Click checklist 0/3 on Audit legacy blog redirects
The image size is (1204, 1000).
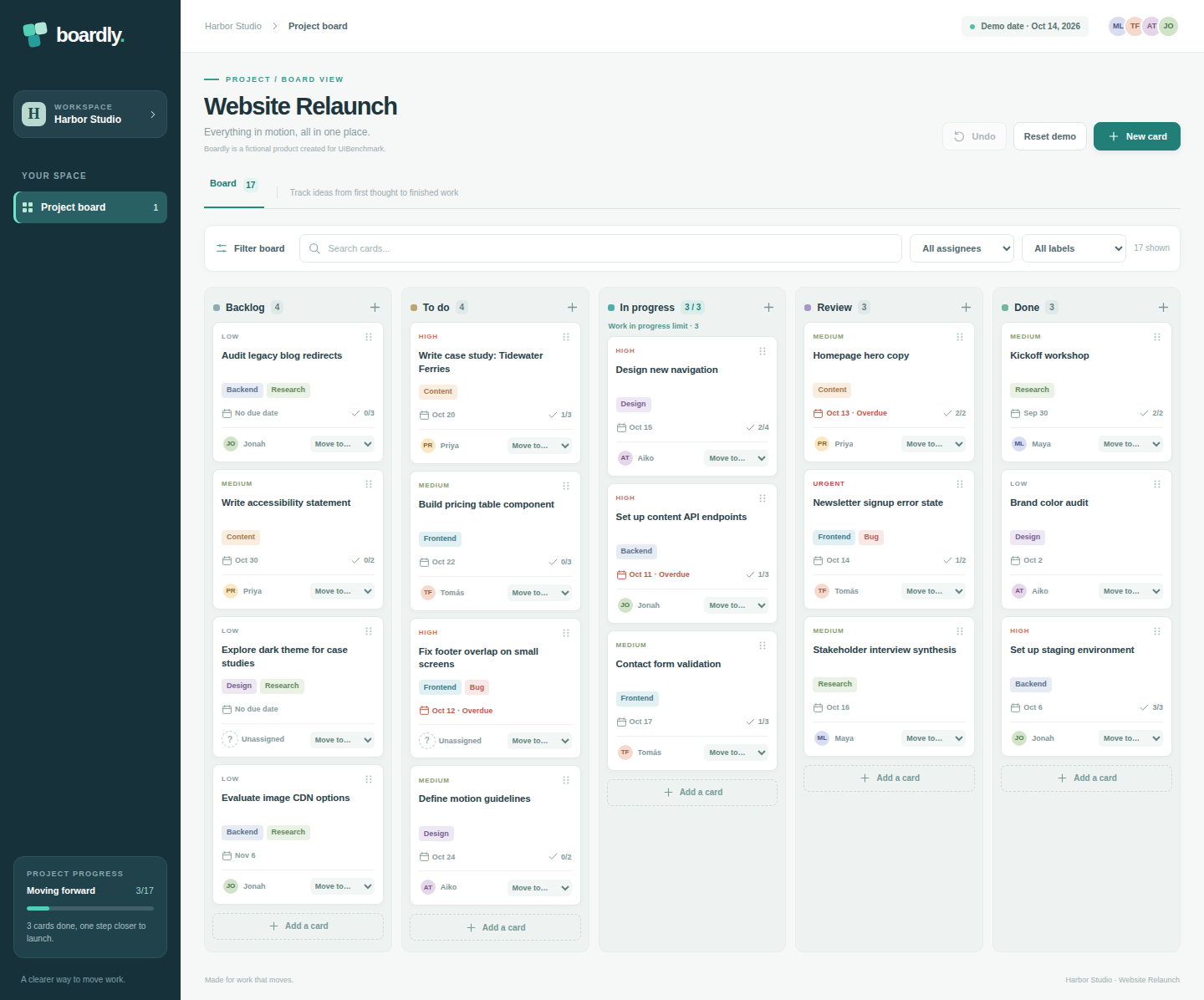pos(363,413)
